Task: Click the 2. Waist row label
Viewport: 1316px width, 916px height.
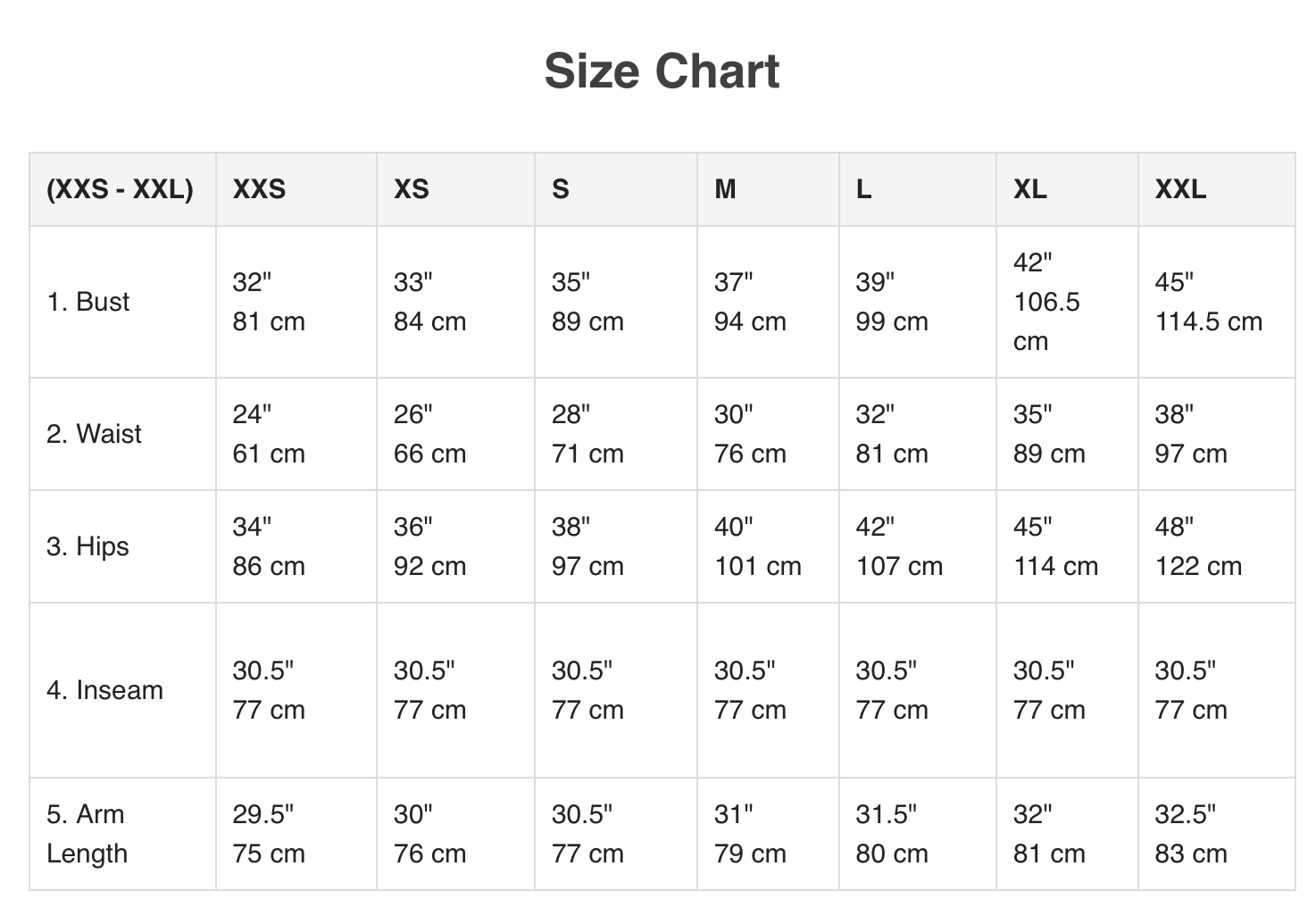Action: click(x=94, y=434)
